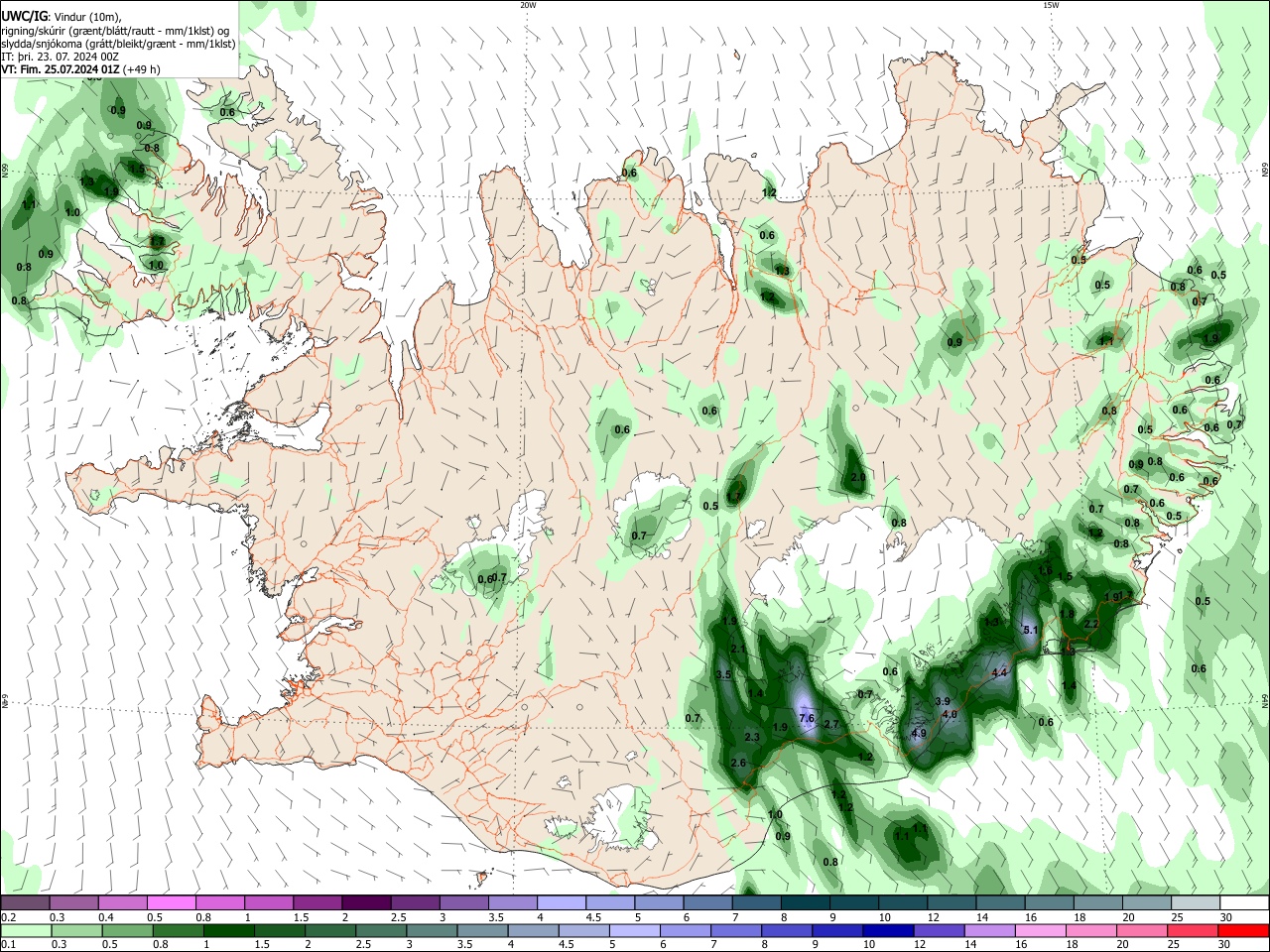Click the 4.9 precipitation value near the south coast

tap(918, 734)
